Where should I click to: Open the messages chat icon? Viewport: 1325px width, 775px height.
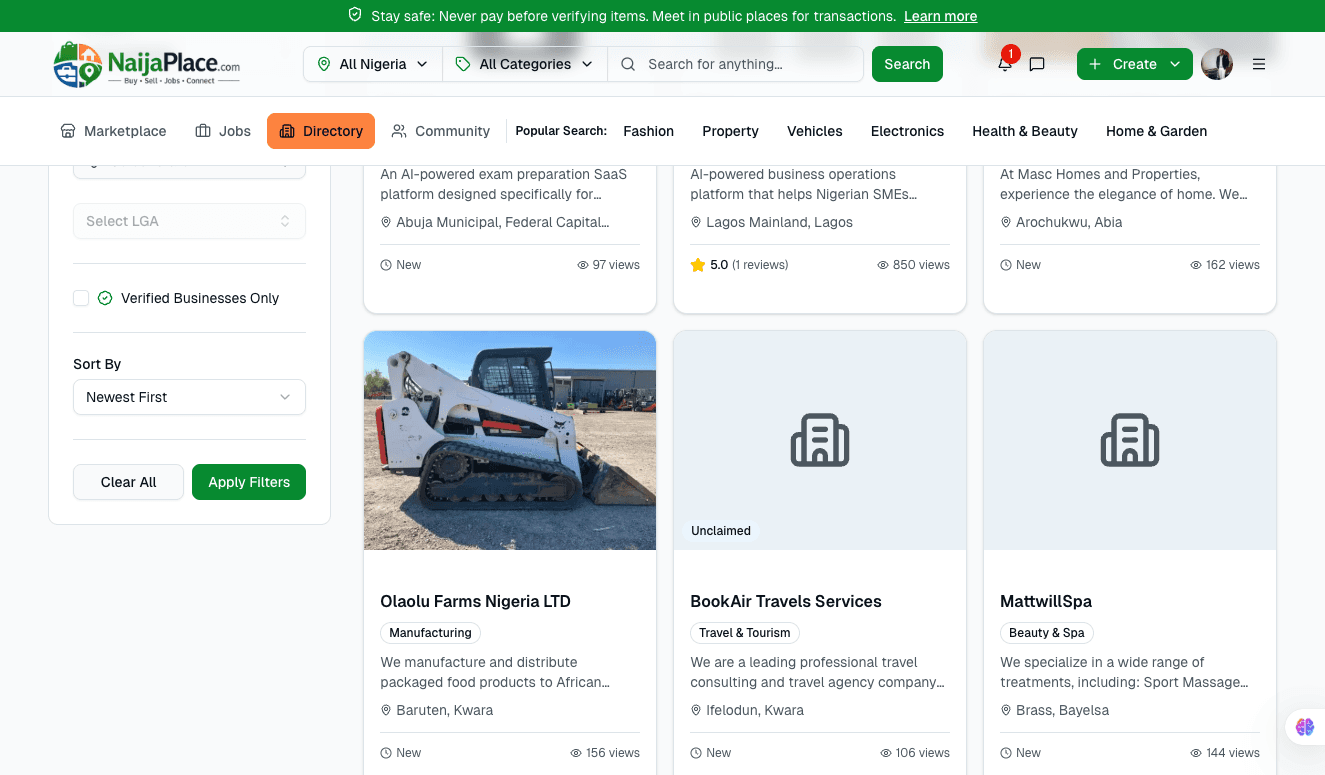point(1037,64)
